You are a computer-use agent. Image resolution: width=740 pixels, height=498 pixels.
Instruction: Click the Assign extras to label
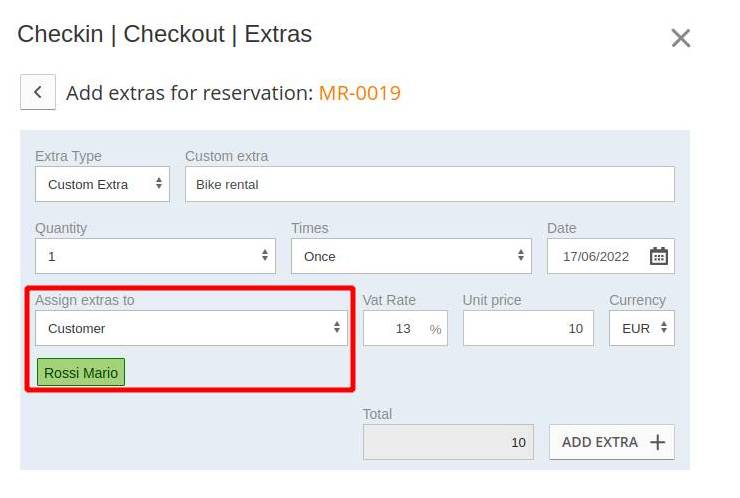click(x=84, y=300)
